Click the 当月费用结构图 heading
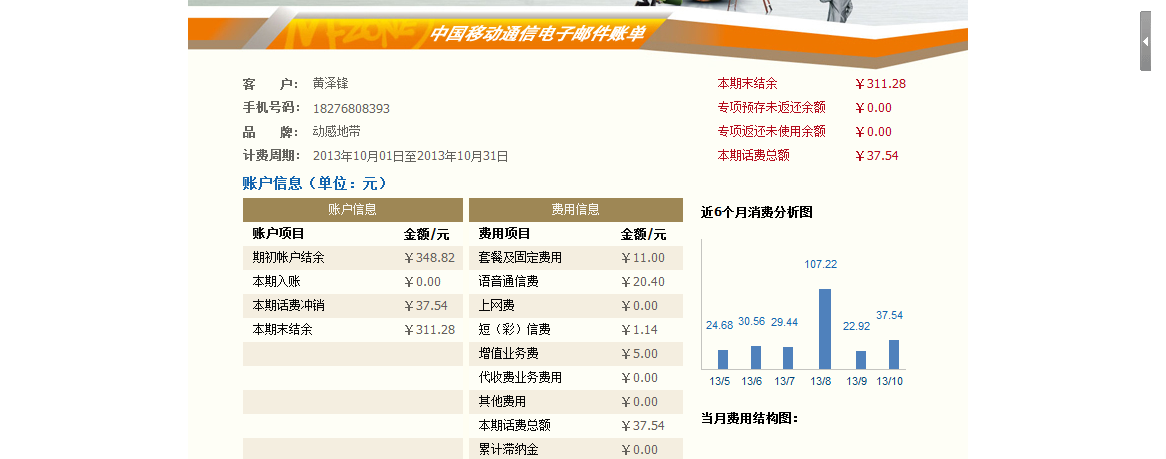The image size is (1166, 459). tap(749, 418)
